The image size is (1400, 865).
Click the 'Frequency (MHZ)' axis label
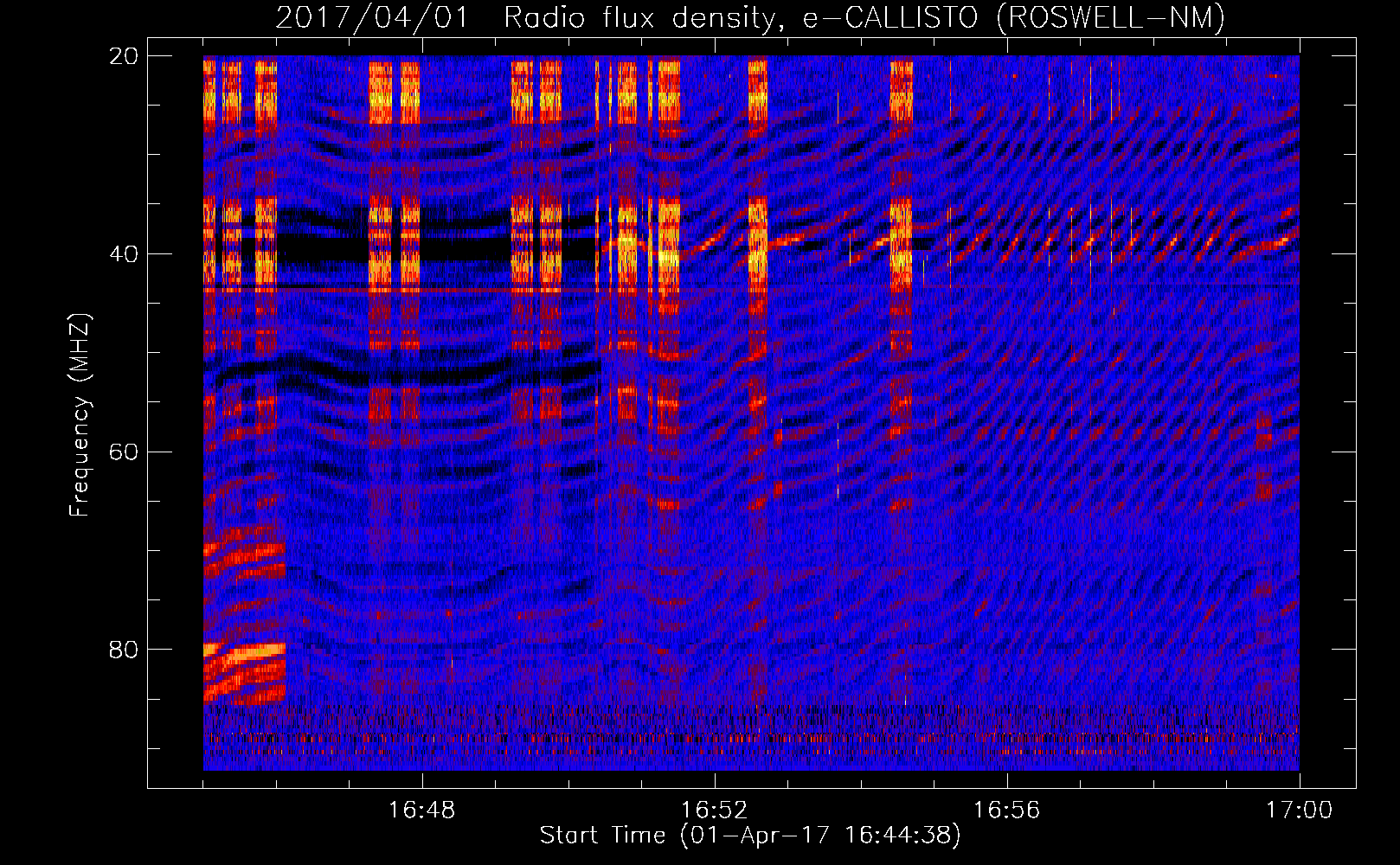pos(80,414)
